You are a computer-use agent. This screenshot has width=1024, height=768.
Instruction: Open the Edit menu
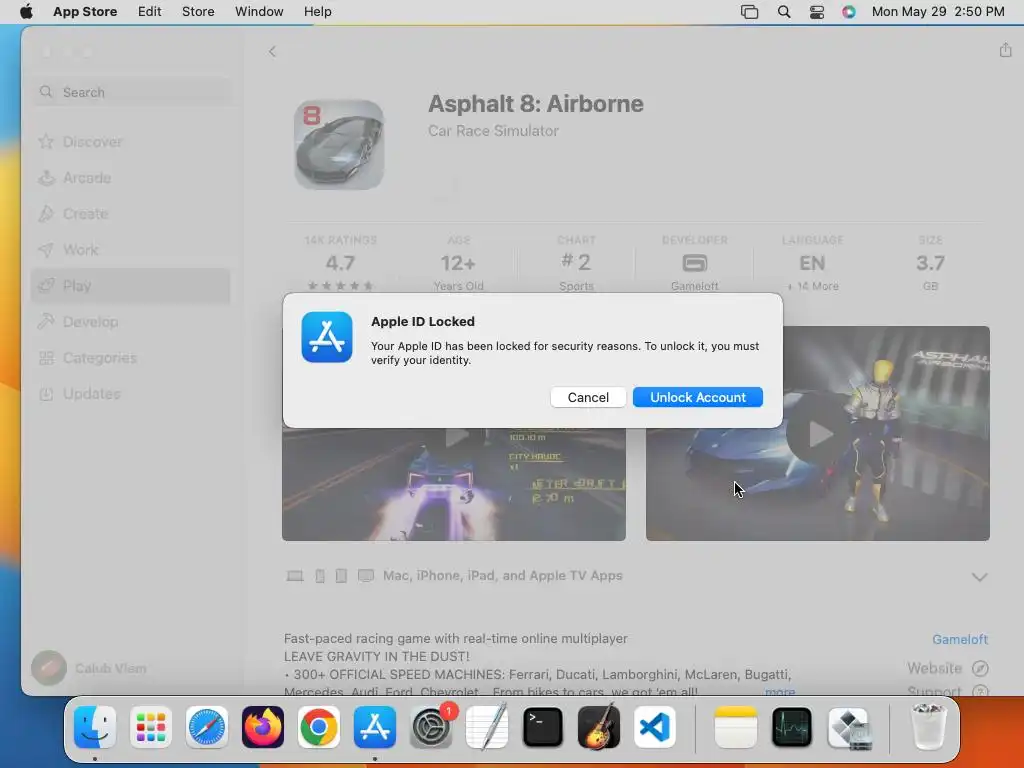[x=150, y=12]
